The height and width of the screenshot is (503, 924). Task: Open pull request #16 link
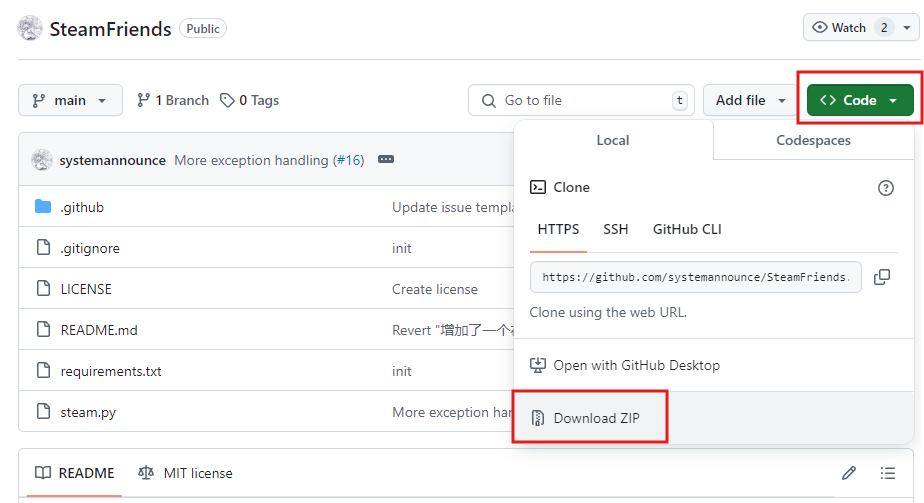[x=349, y=160]
